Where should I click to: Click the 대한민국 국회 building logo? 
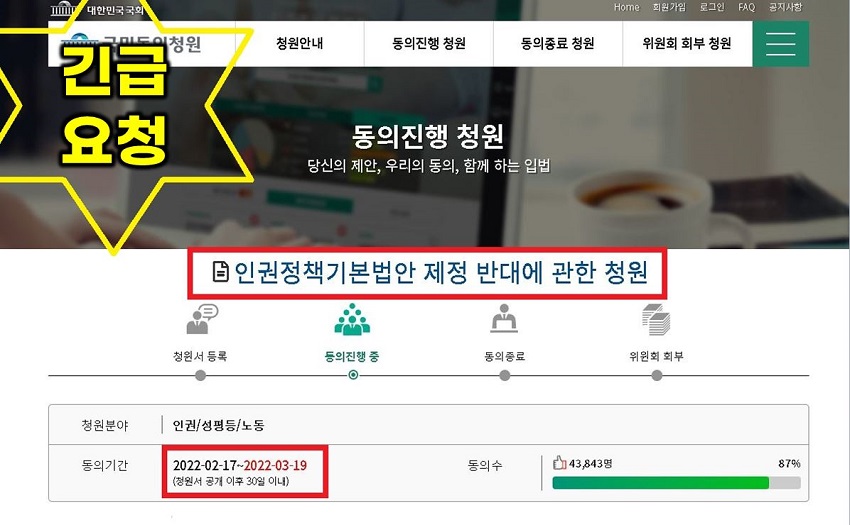click(63, 9)
